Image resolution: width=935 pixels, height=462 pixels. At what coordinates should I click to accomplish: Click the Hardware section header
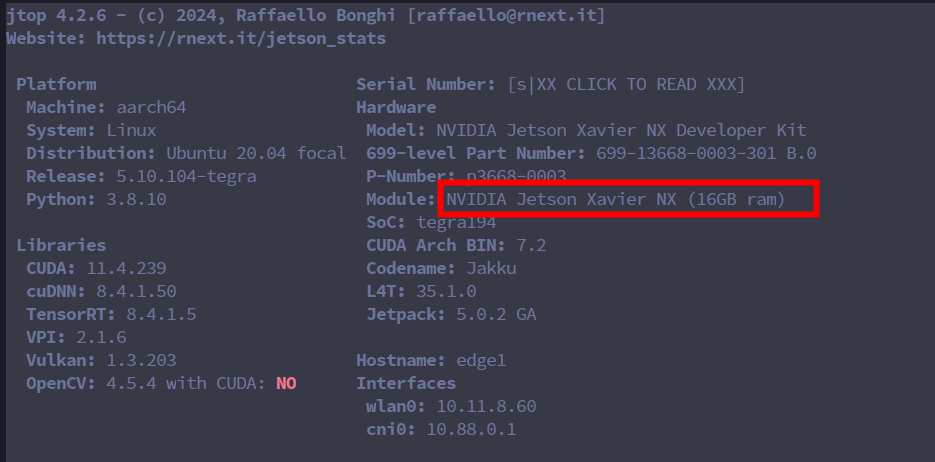[x=396, y=107]
